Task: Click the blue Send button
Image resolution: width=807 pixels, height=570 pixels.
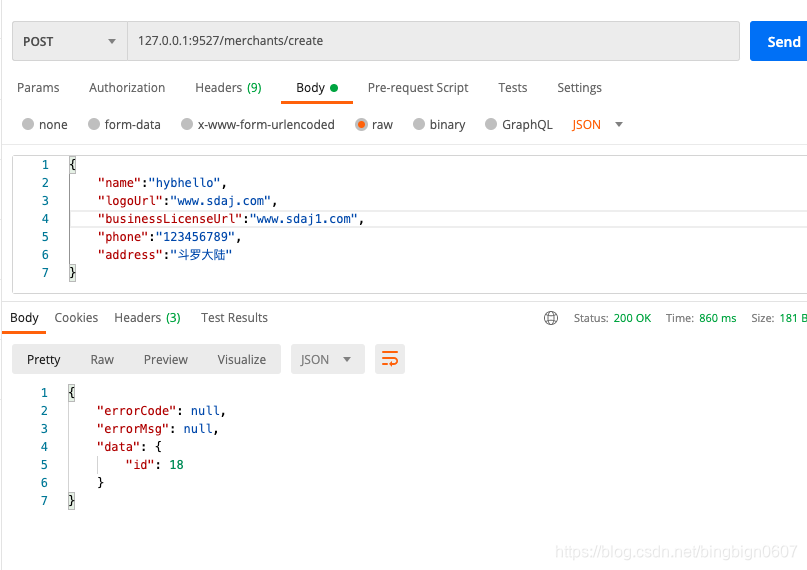Action: point(778,41)
